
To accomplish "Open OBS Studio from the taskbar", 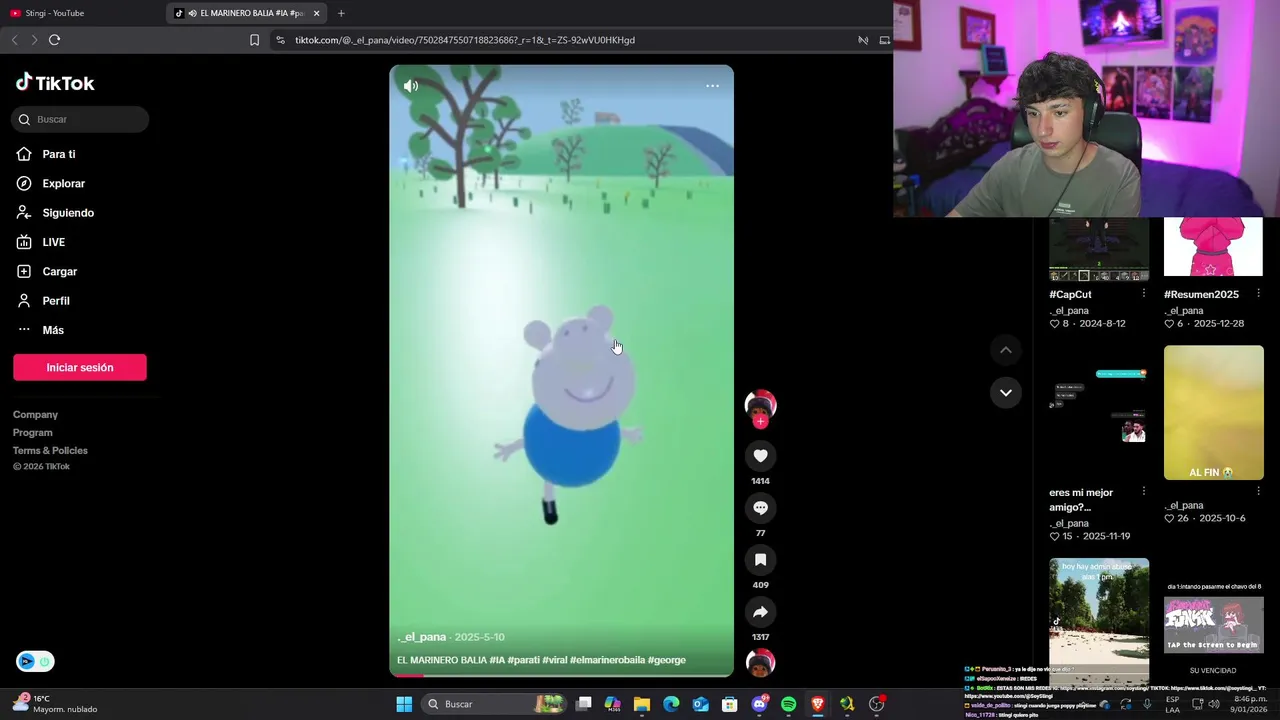I will 877,704.
